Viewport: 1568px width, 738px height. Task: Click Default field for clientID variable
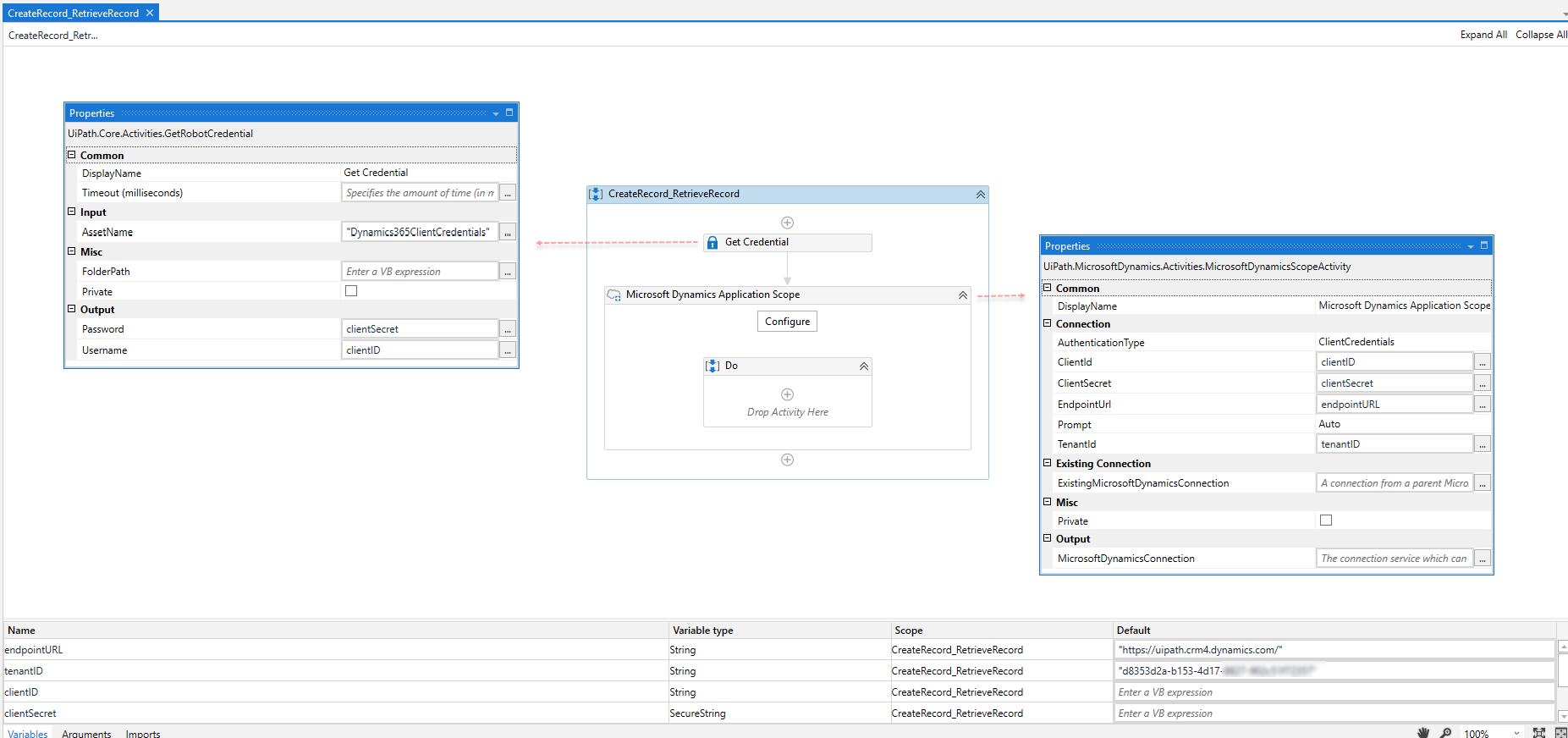pyautogui.click(x=1334, y=692)
